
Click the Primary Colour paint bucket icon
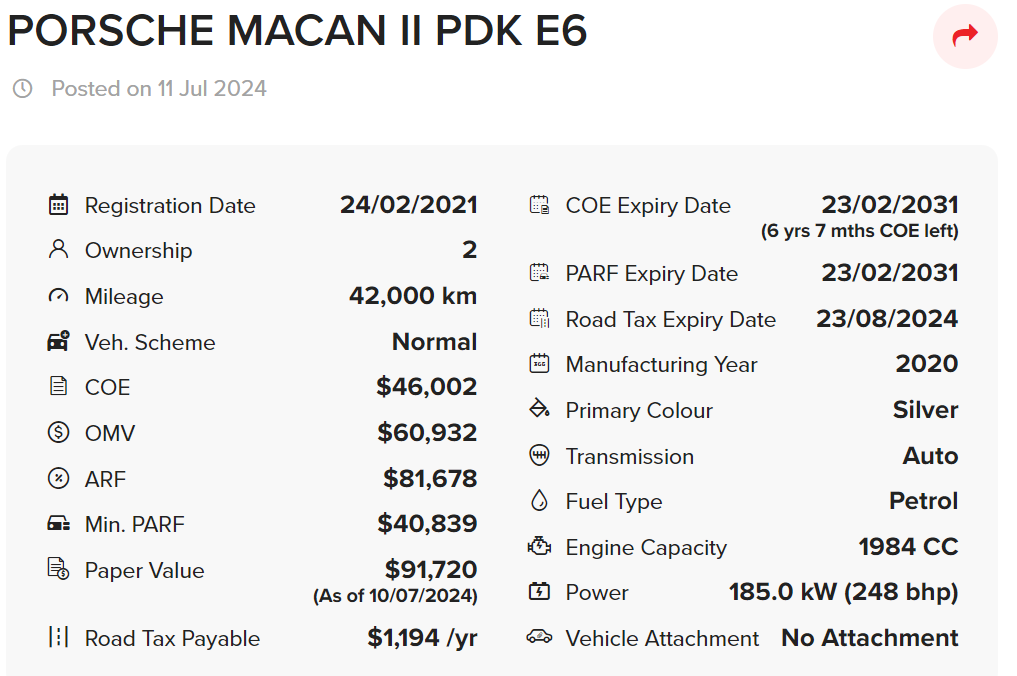[x=539, y=409]
